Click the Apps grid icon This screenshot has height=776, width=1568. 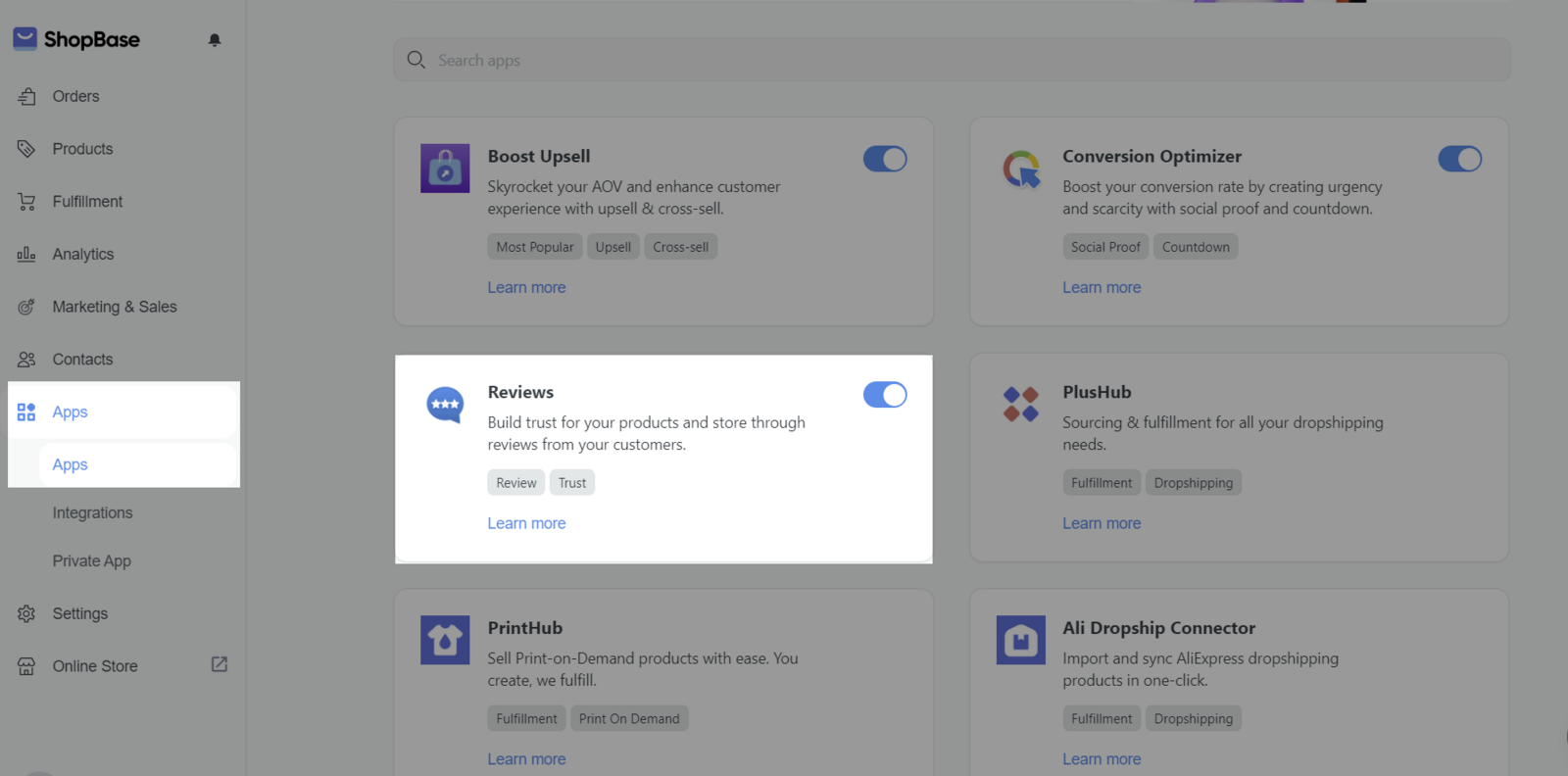coord(26,412)
